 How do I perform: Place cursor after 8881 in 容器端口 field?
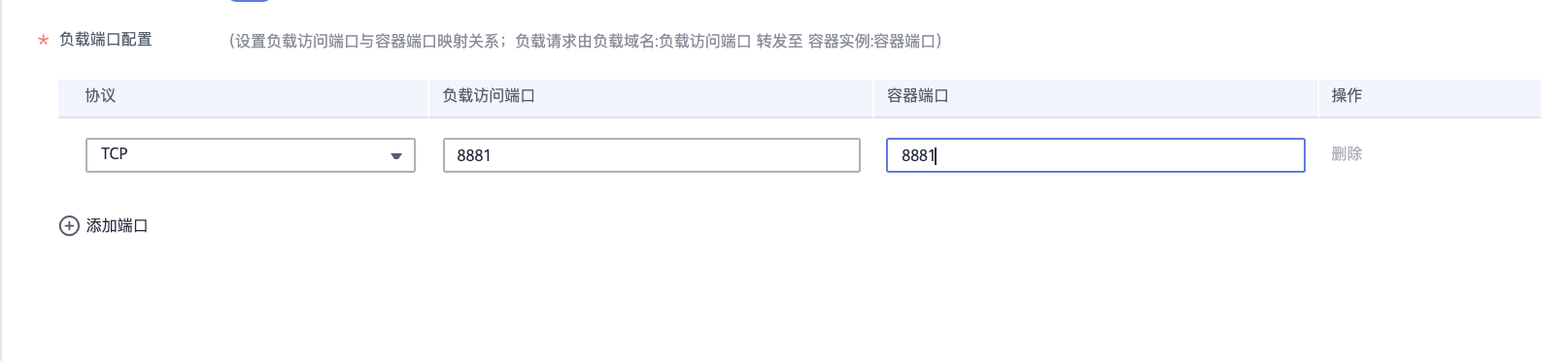pyautogui.click(x=937, y=155)
